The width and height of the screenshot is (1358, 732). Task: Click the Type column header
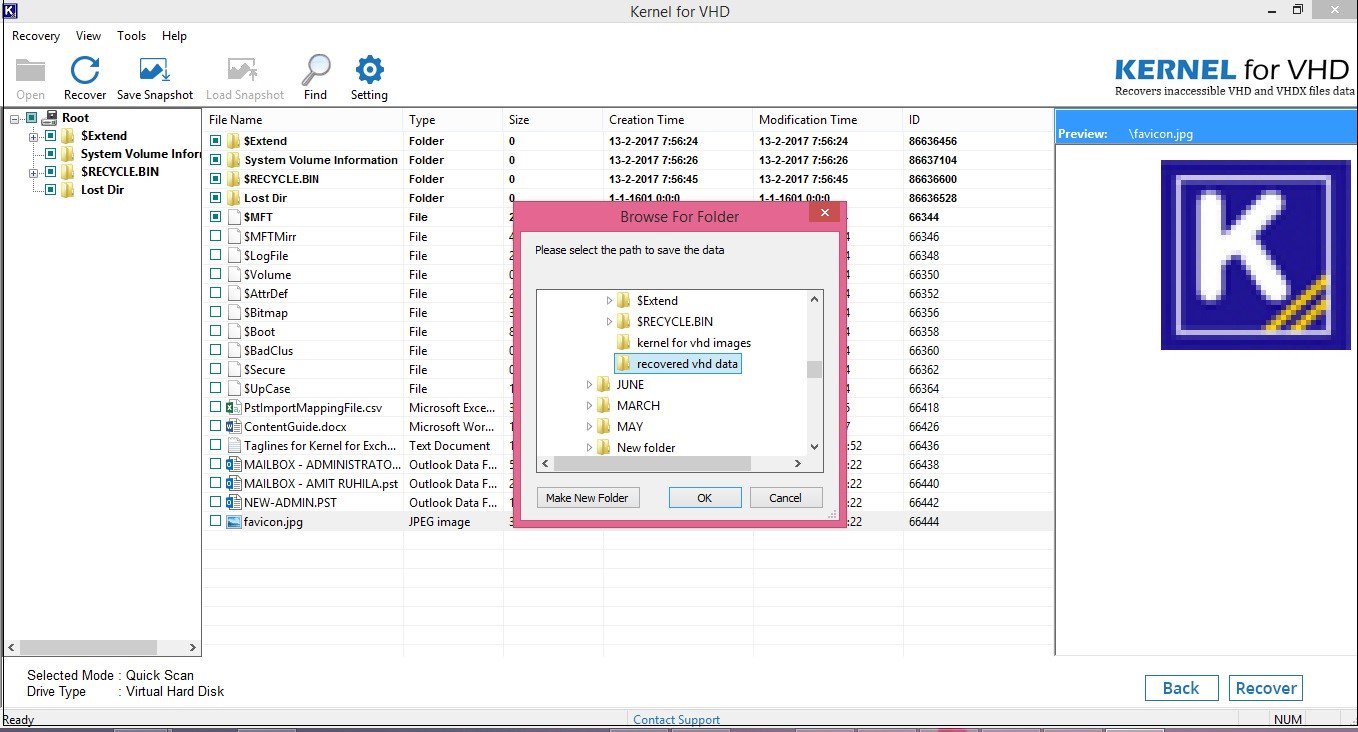click(x=453, y=120)
